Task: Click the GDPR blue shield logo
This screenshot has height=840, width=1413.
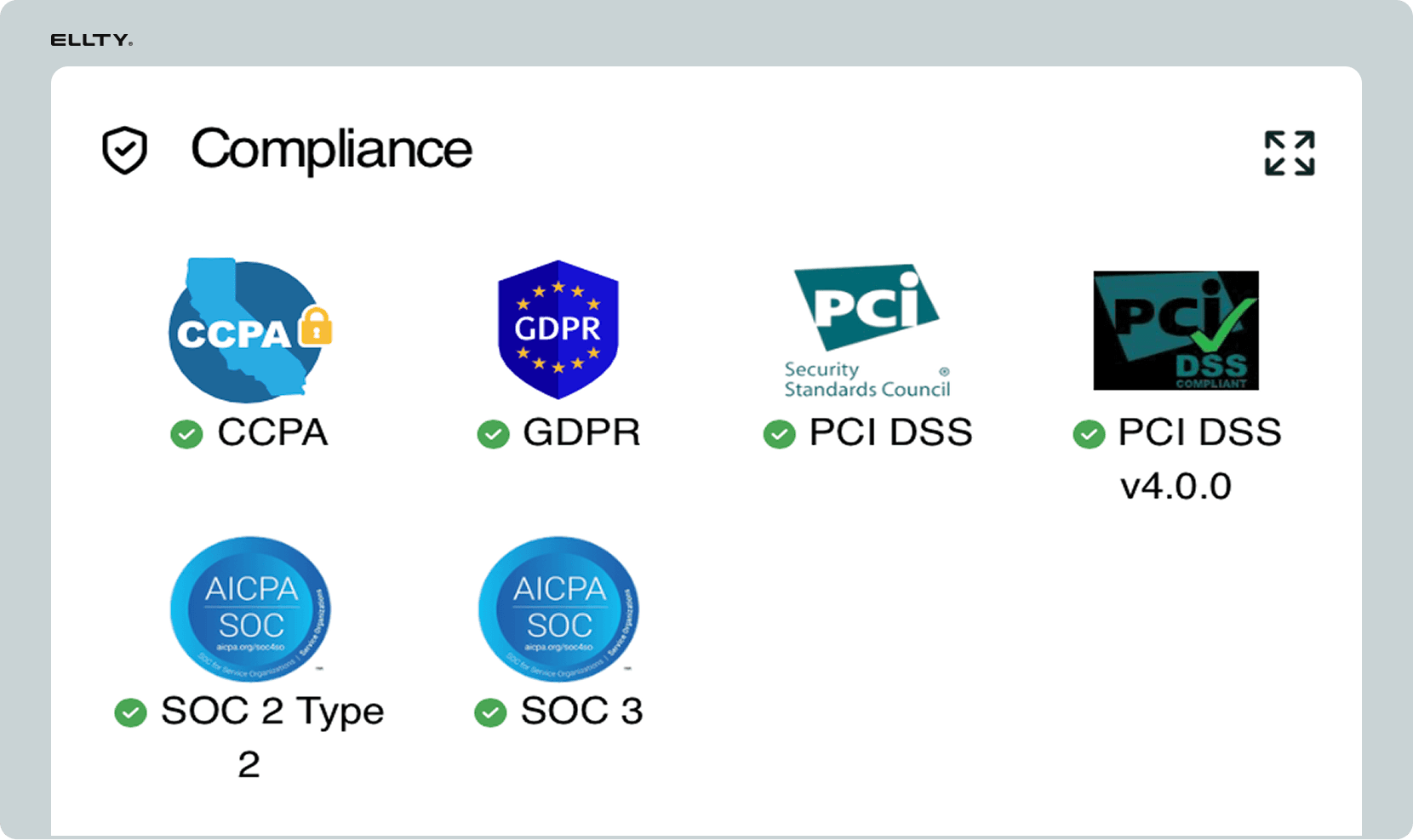Action: [558, 330]
